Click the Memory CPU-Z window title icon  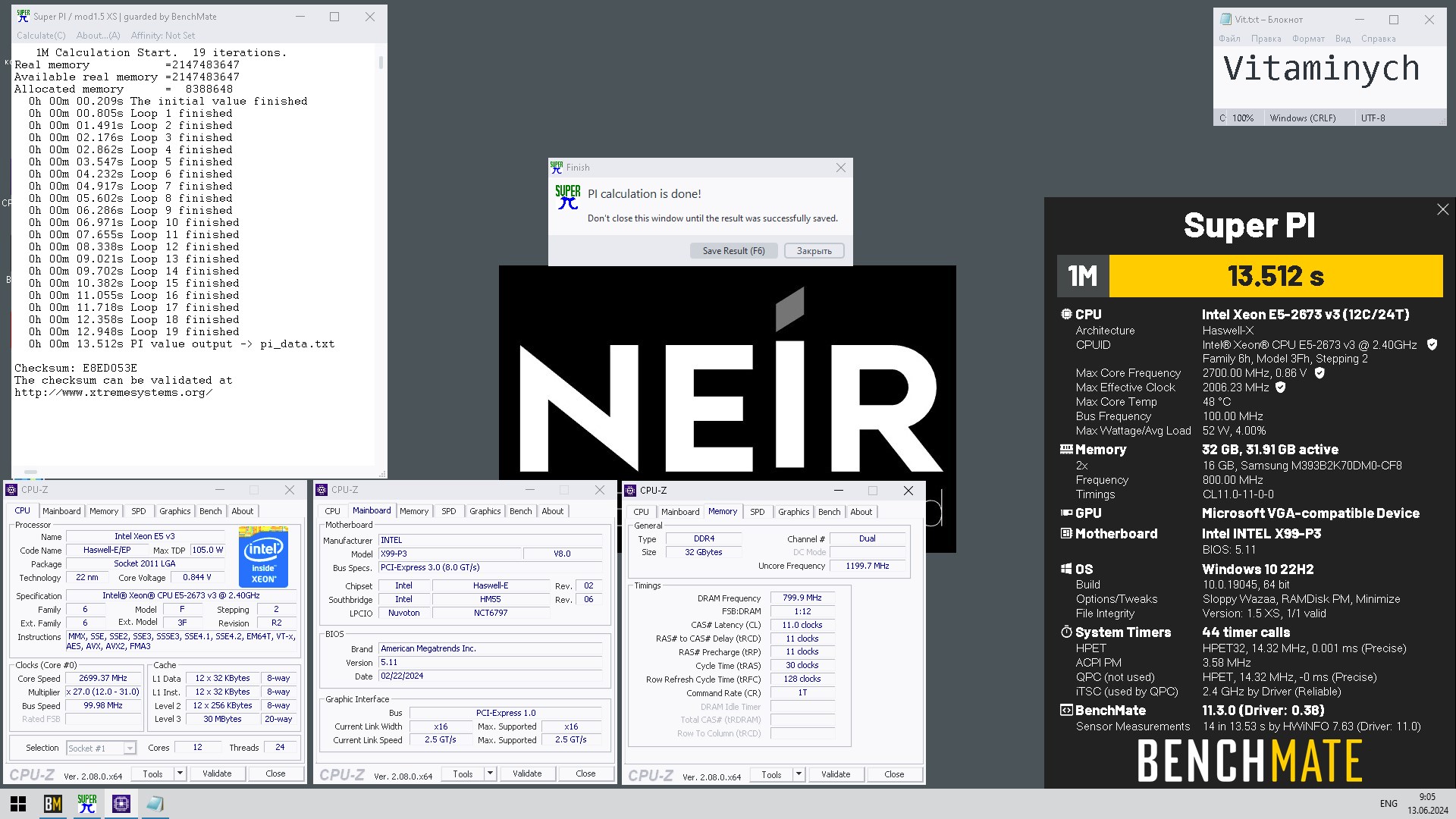tap(630, 491)
